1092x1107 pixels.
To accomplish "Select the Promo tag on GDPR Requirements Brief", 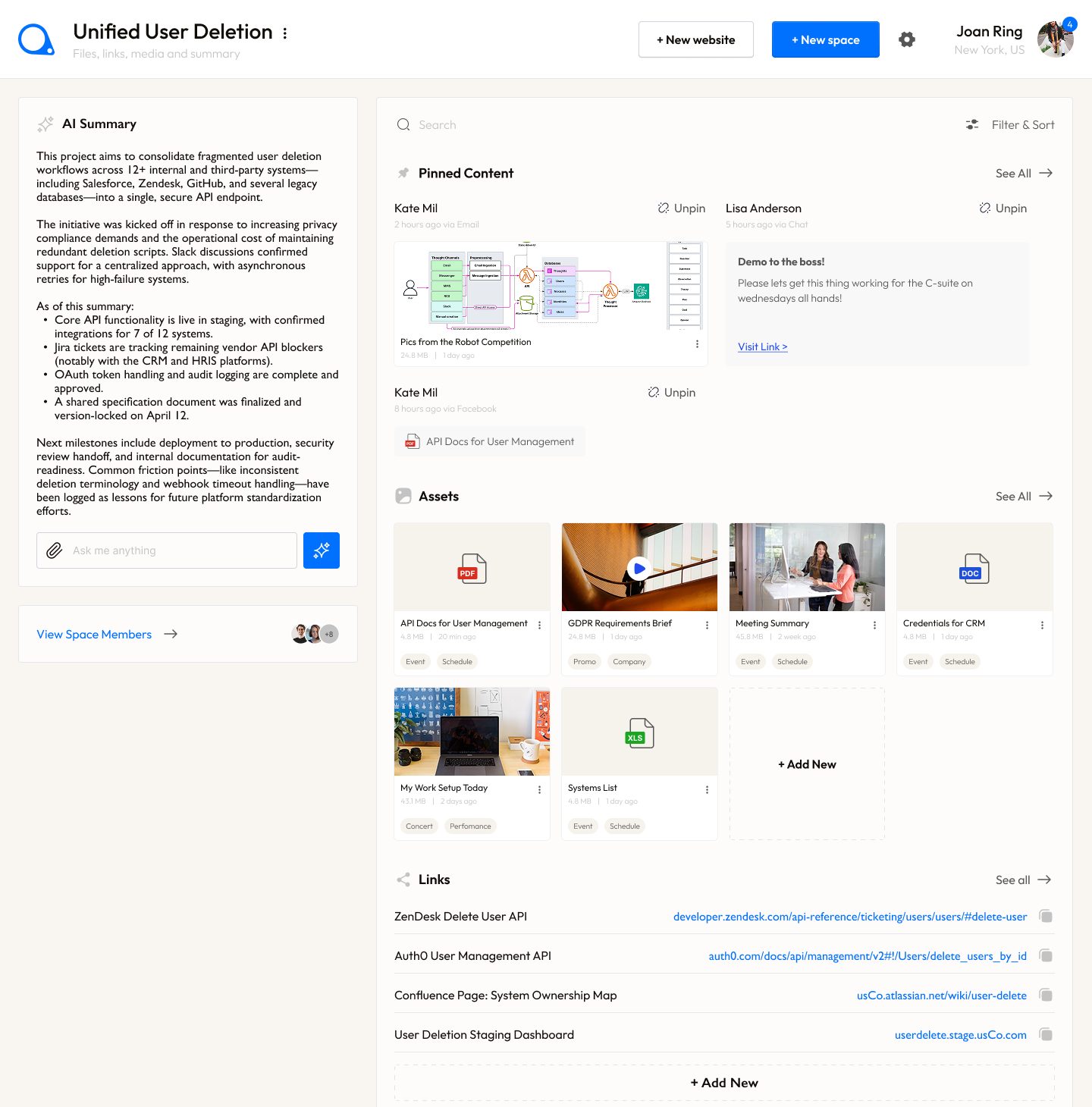I will coord(584,662).
